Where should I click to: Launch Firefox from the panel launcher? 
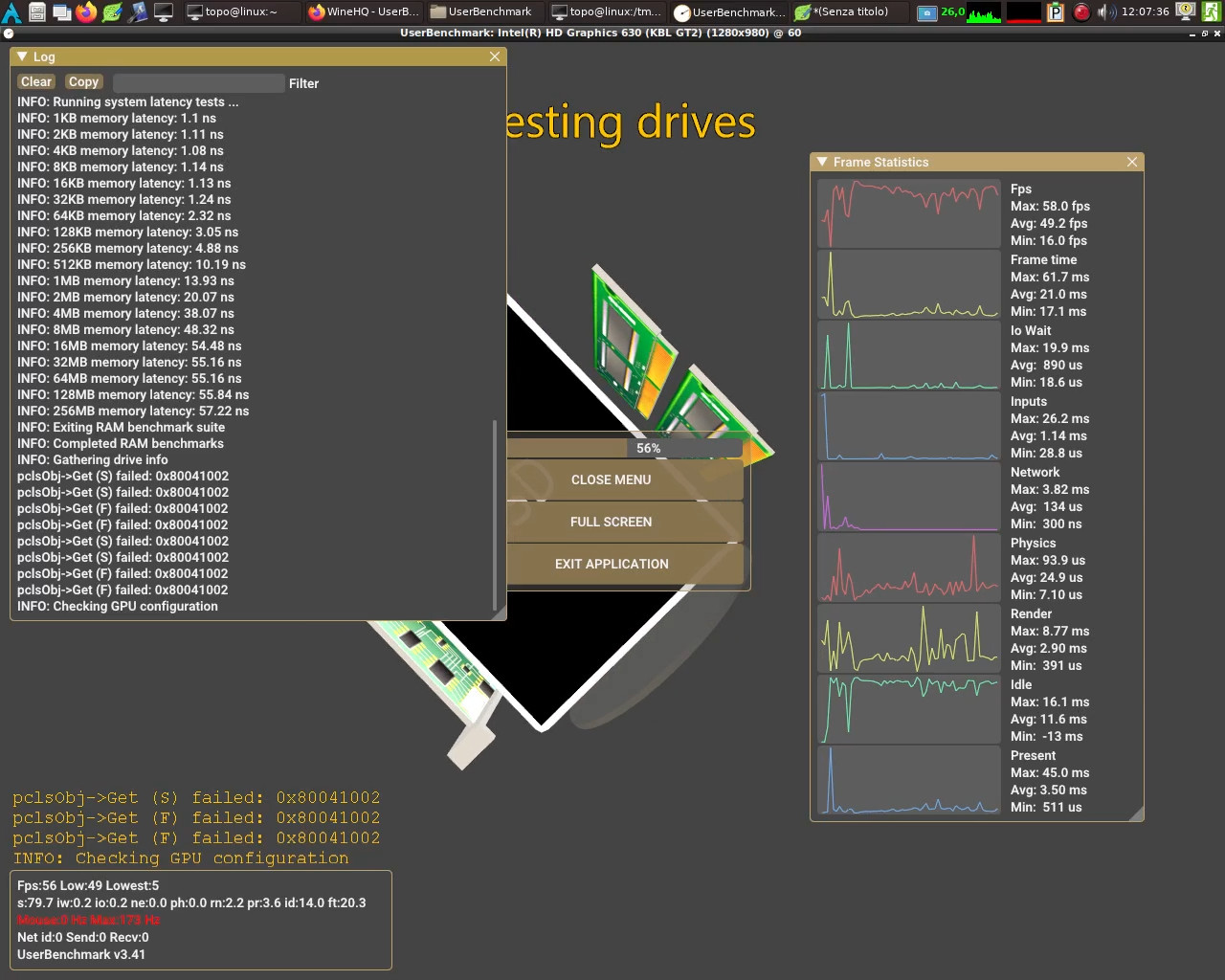[86, 11]
